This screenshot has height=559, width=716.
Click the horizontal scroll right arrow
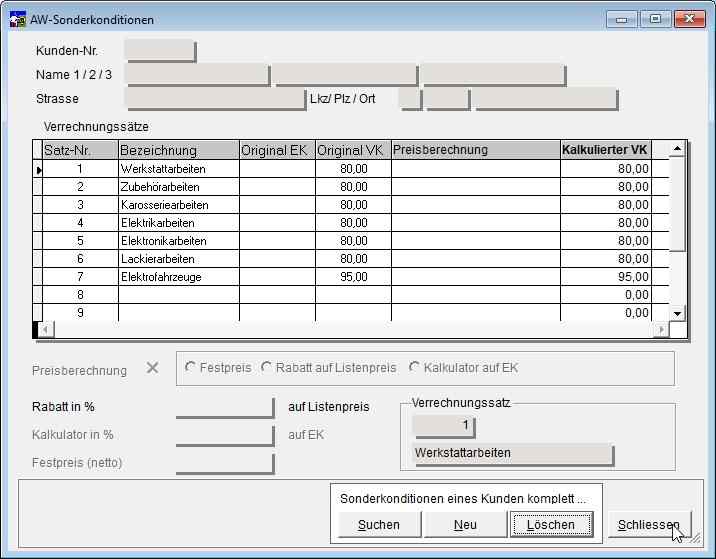(x=661, y=329)
